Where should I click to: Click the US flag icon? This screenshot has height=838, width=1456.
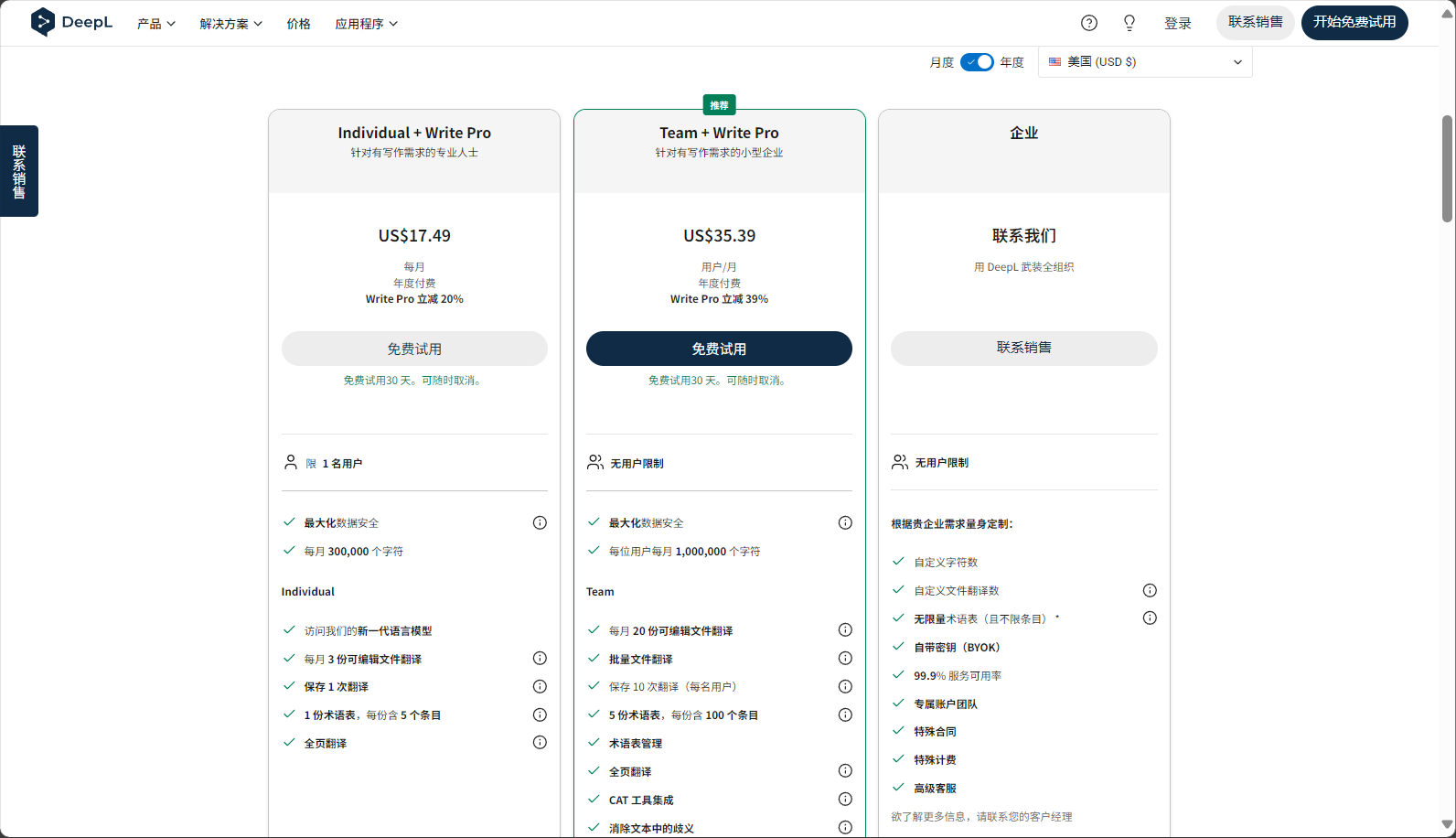tap(1055, 62)
